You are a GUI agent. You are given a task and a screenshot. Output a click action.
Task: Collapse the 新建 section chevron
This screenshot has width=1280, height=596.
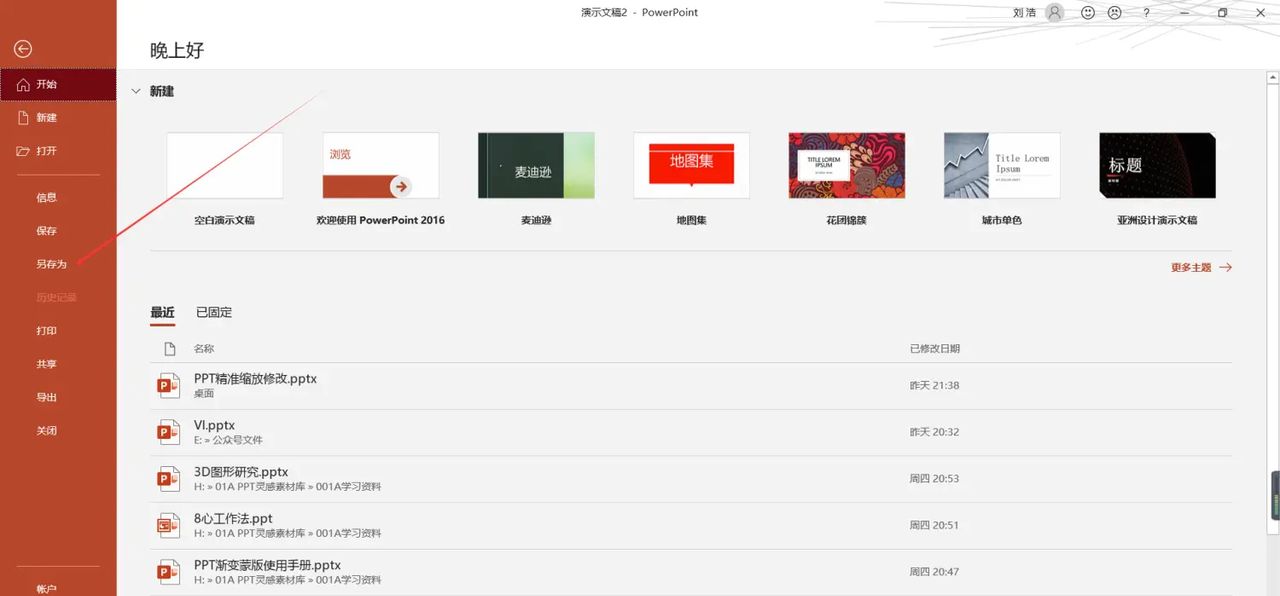point(137,90)
